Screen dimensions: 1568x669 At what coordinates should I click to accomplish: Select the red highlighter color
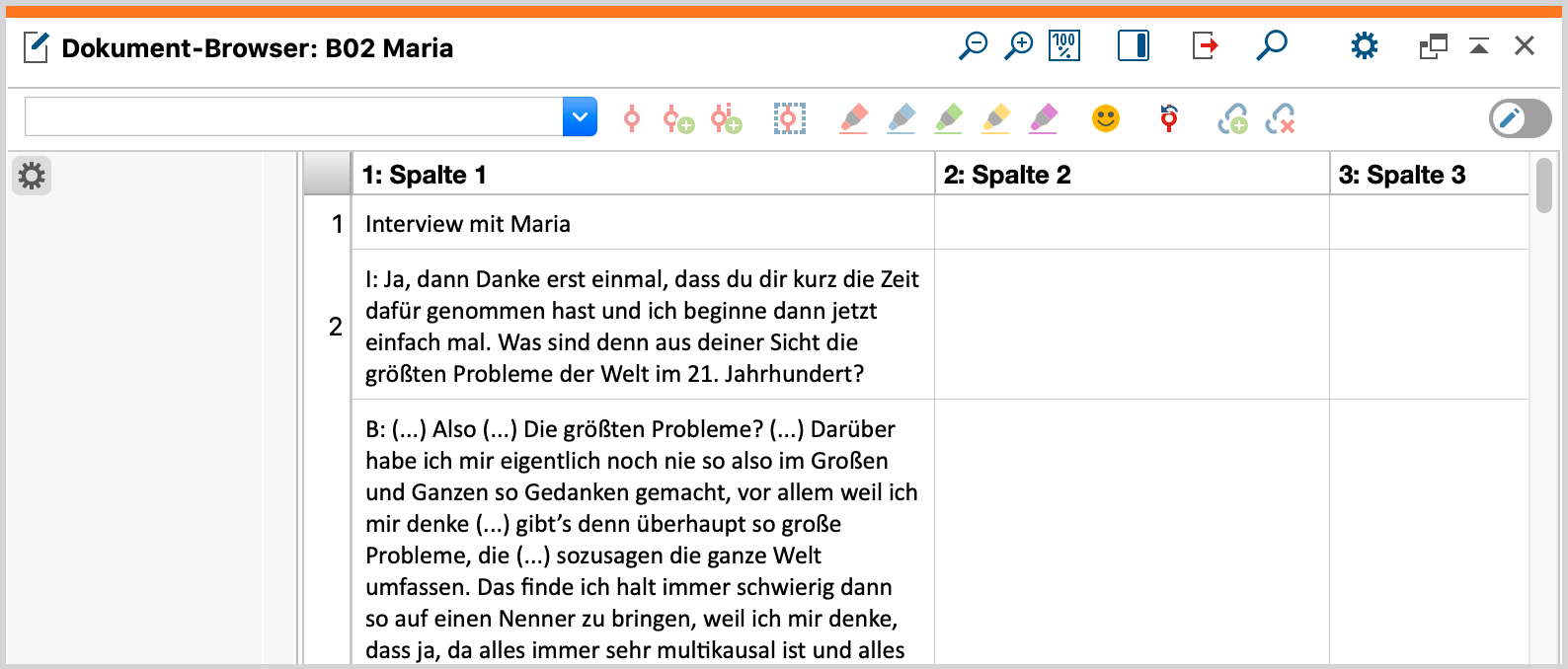pos(854,118)
